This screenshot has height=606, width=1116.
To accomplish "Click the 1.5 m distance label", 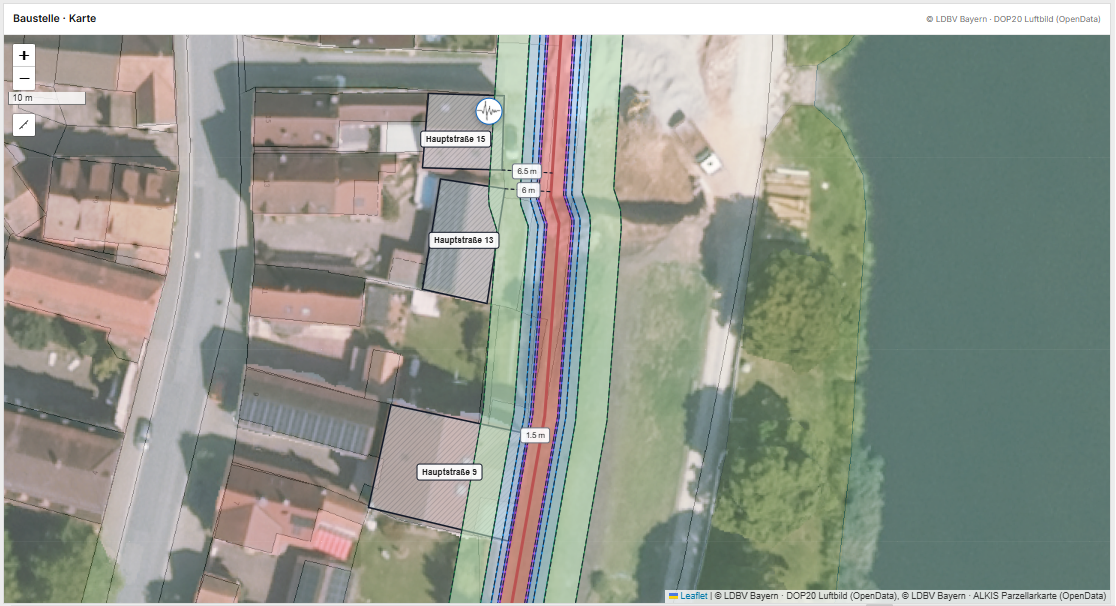I will (535, 435).
